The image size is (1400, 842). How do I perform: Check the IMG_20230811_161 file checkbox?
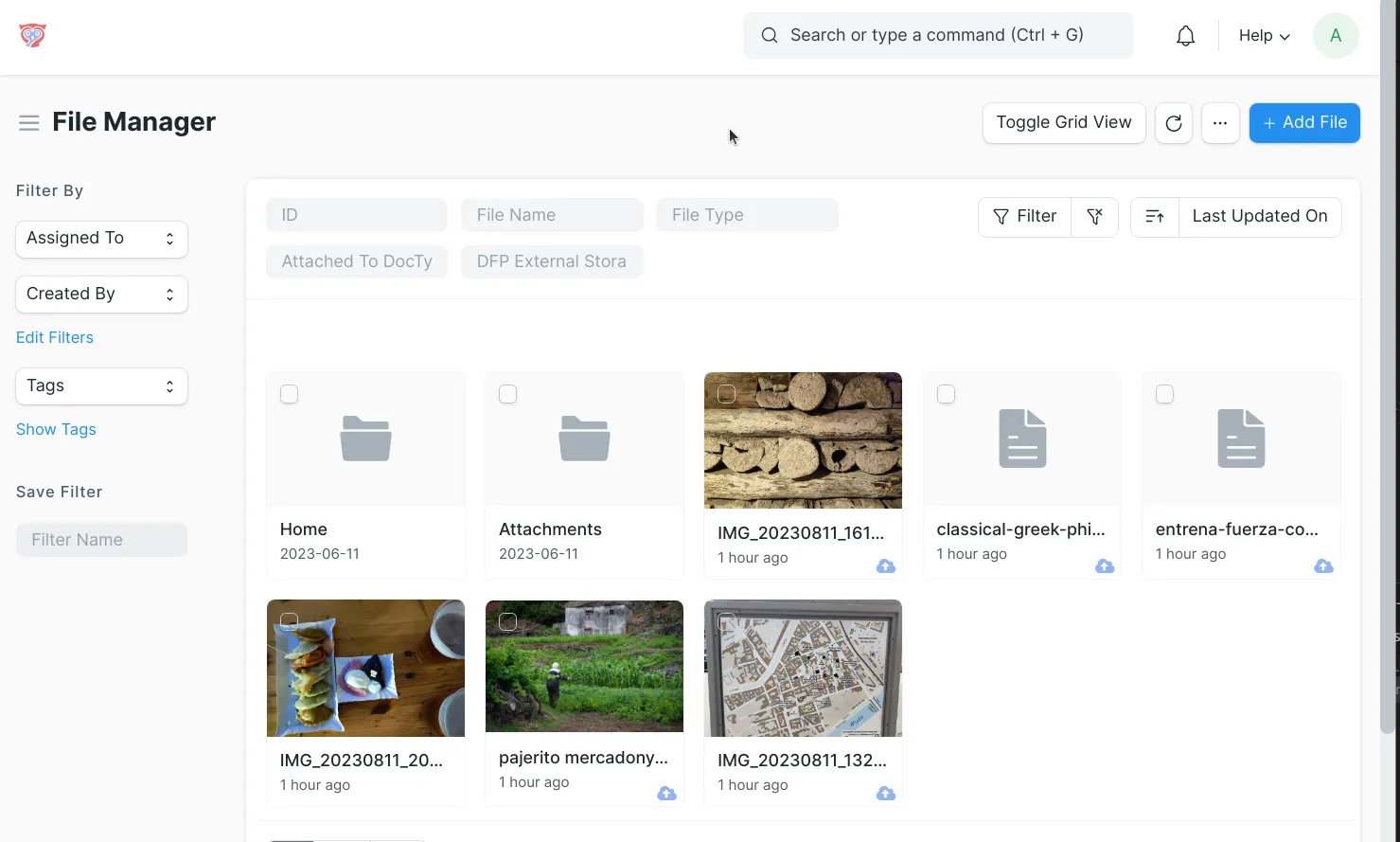click(x=727, y=394)
